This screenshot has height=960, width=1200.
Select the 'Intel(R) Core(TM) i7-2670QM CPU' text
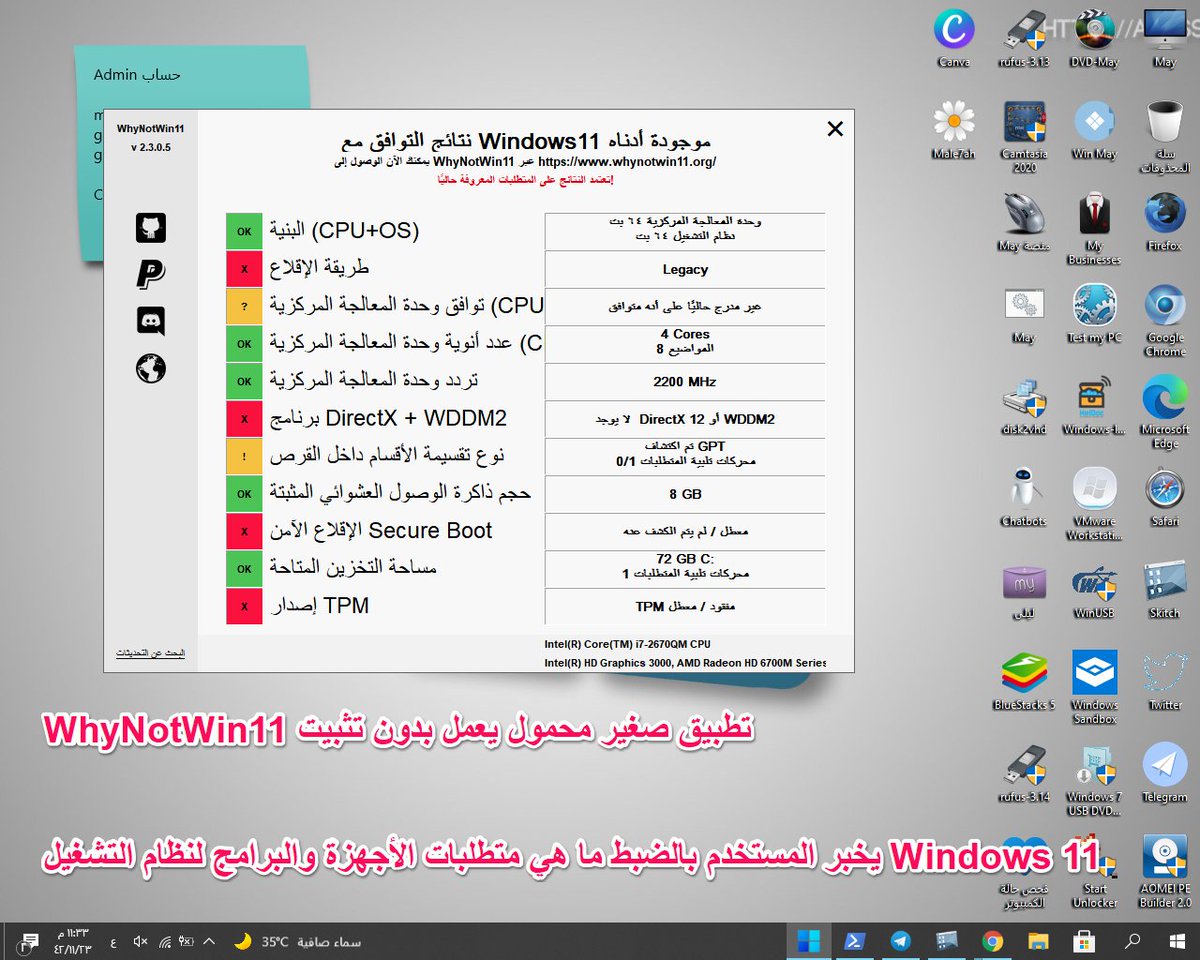click(x=628, y=644)
